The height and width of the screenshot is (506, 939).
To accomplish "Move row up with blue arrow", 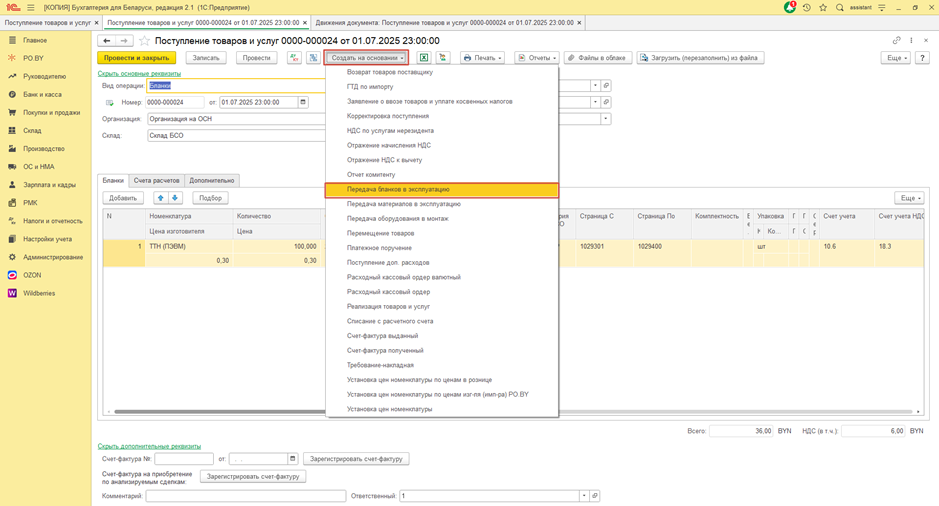I will pyautogui.click(x=160, y=198).
